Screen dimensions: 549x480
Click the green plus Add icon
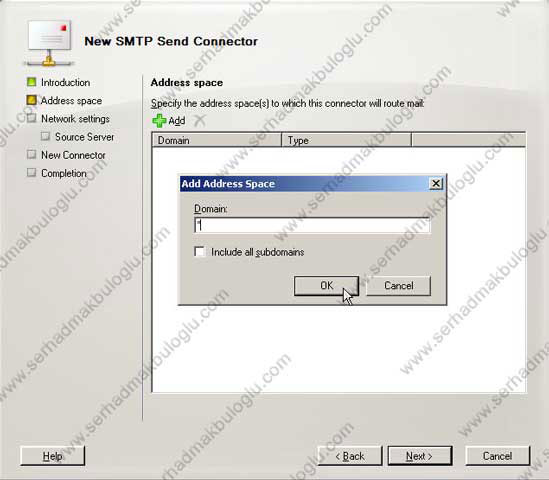tap(159, 121)
